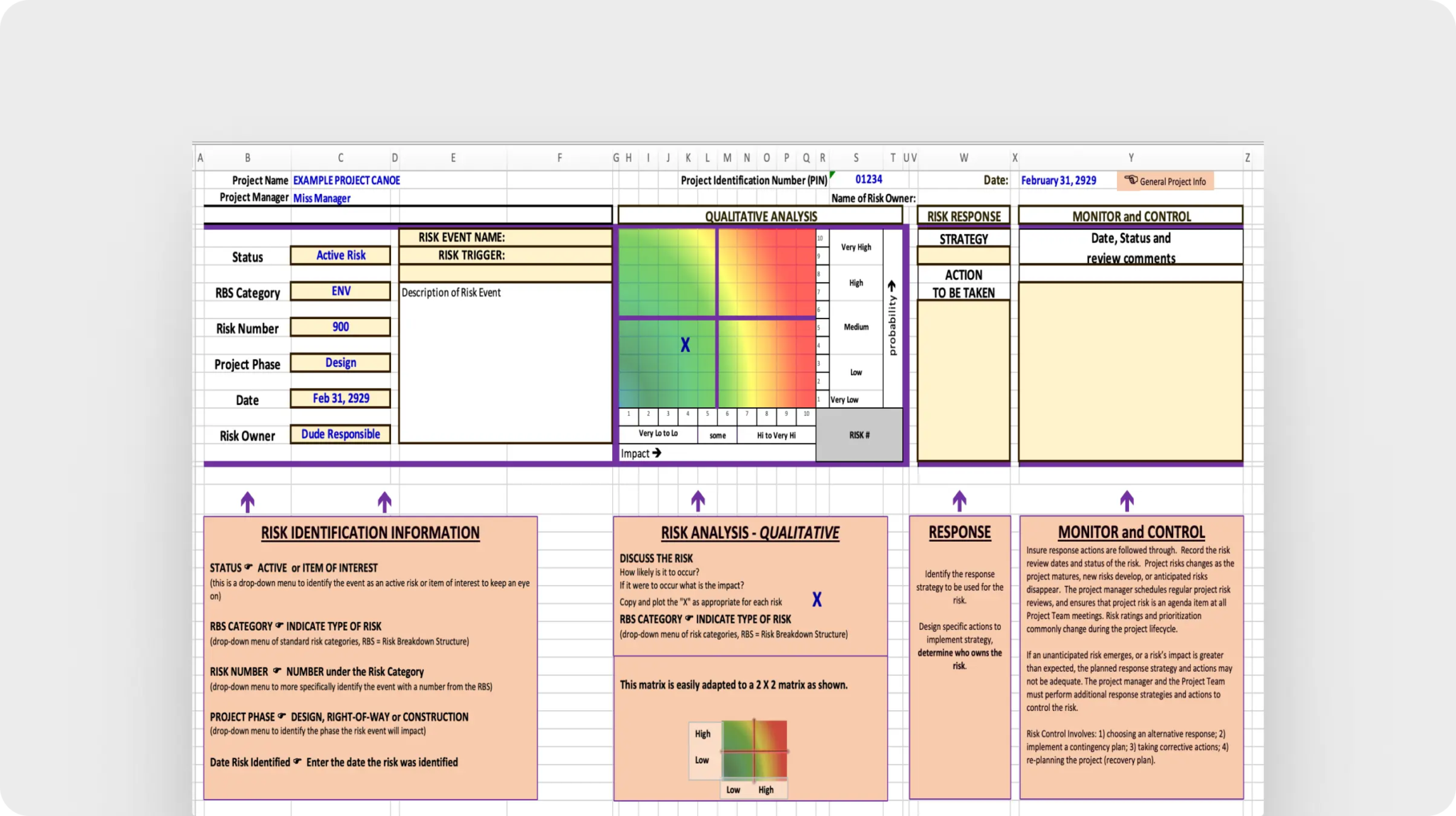Click inside the Description of Risk Event box

pyautogui.click(x=505, y=363)
